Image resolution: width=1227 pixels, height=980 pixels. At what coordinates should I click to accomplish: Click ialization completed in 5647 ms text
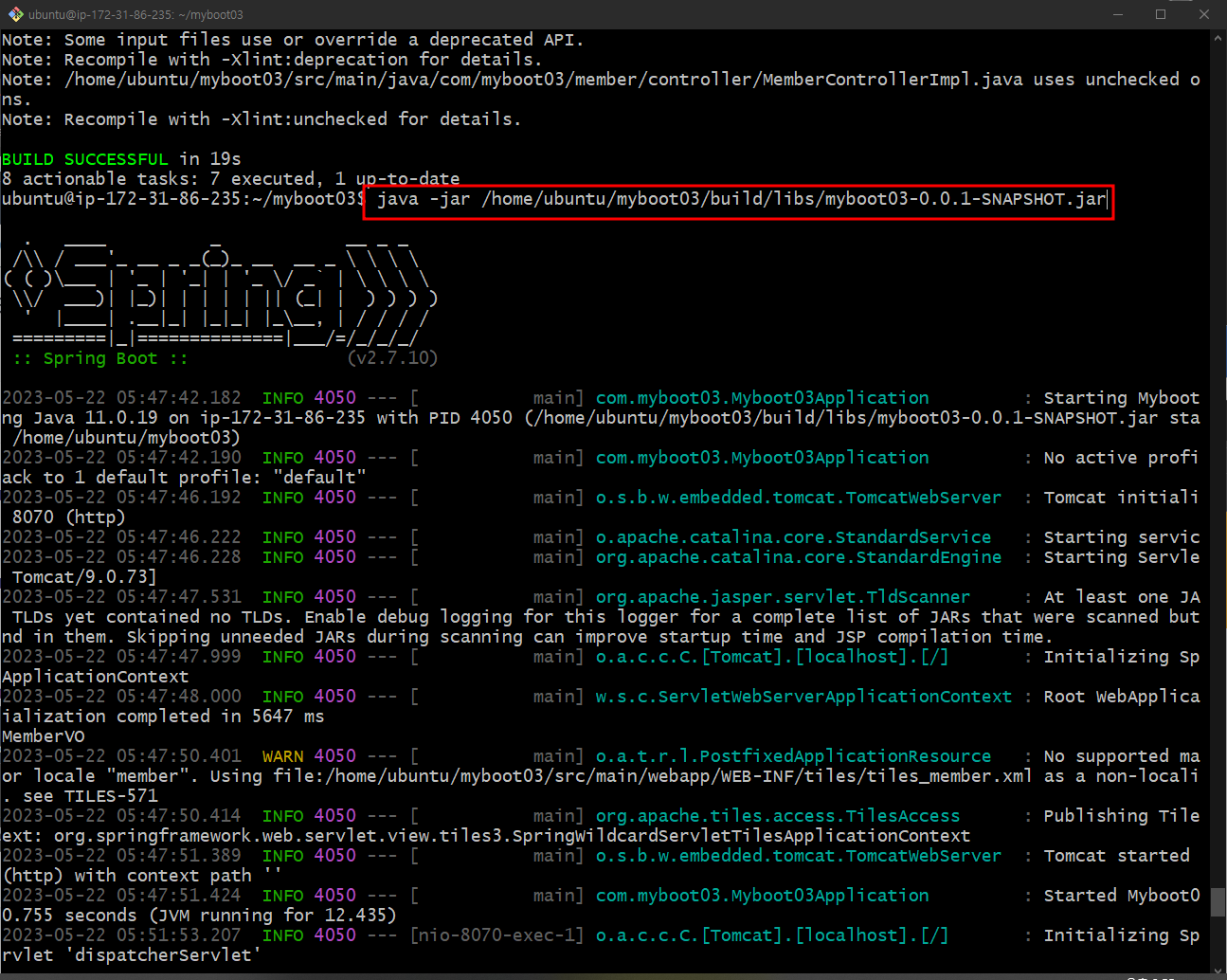[163, 717]
